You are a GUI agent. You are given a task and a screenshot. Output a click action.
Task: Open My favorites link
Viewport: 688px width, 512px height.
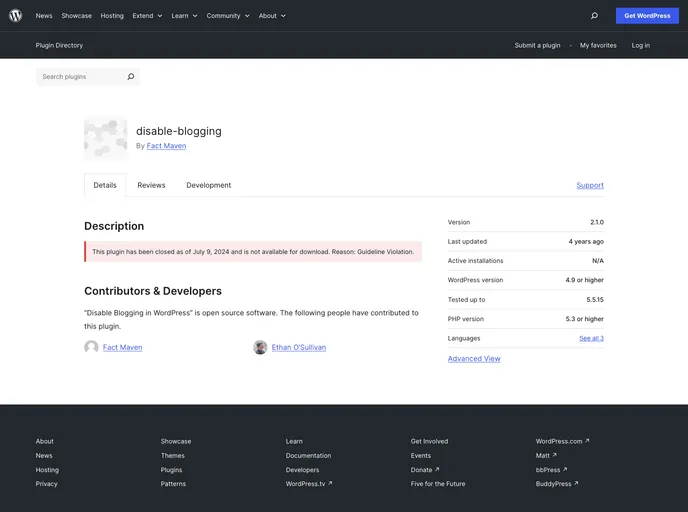pos(598,45)
